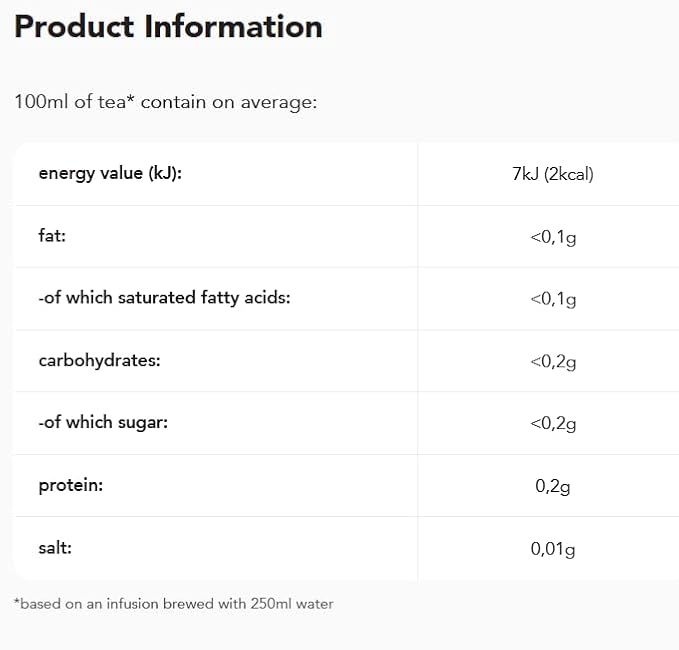
Task: Click the '(2kcal)' part of energy value
Action: [569, 174]
